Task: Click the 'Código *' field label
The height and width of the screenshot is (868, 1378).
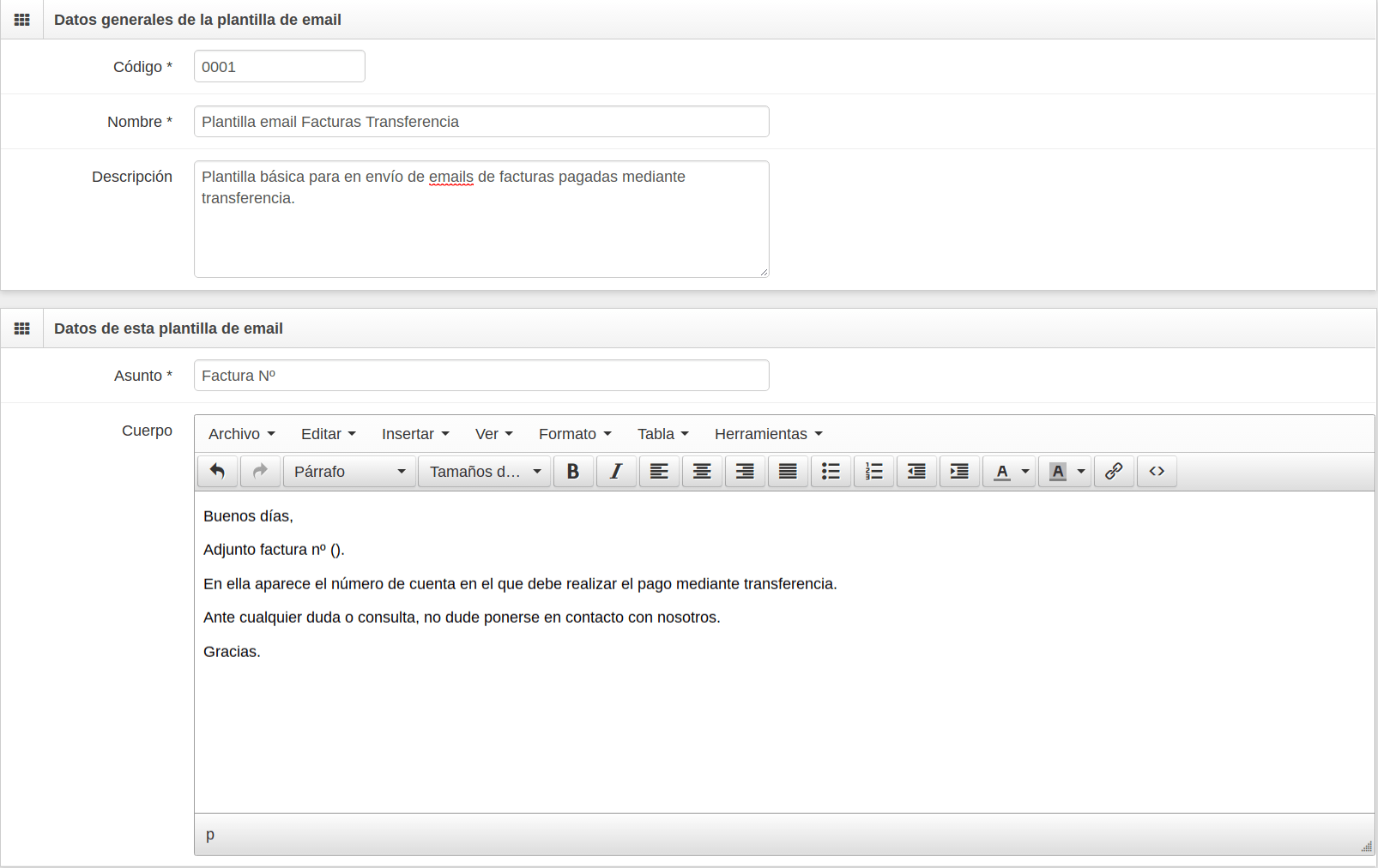Action: [x=142, y=67]
